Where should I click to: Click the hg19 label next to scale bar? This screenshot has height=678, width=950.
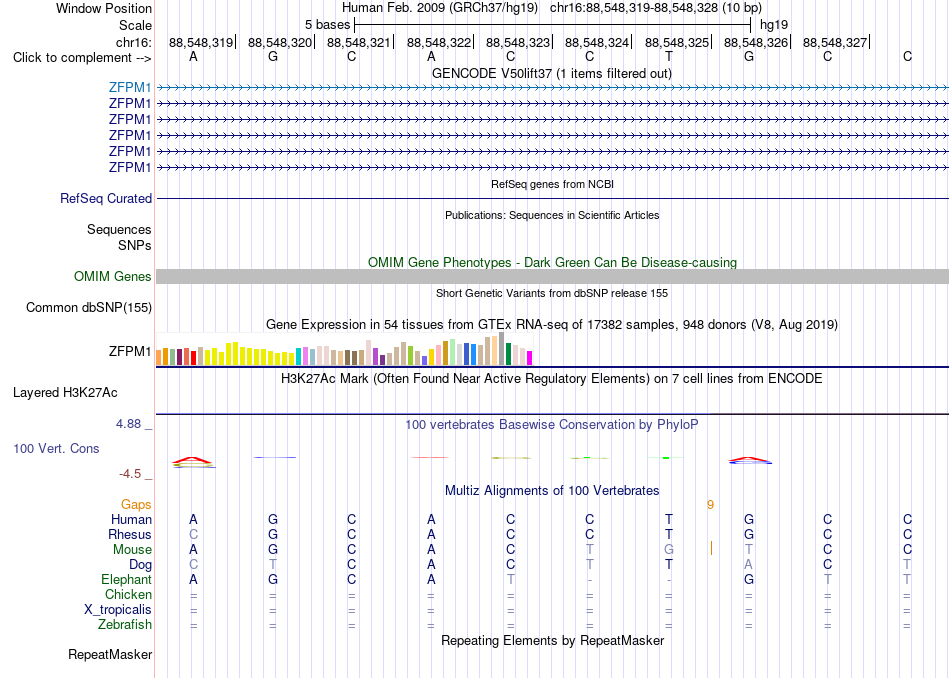(774, 25)
